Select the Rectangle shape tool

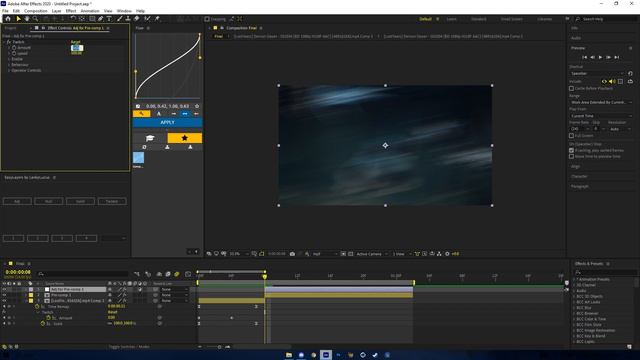click(92, 19)
